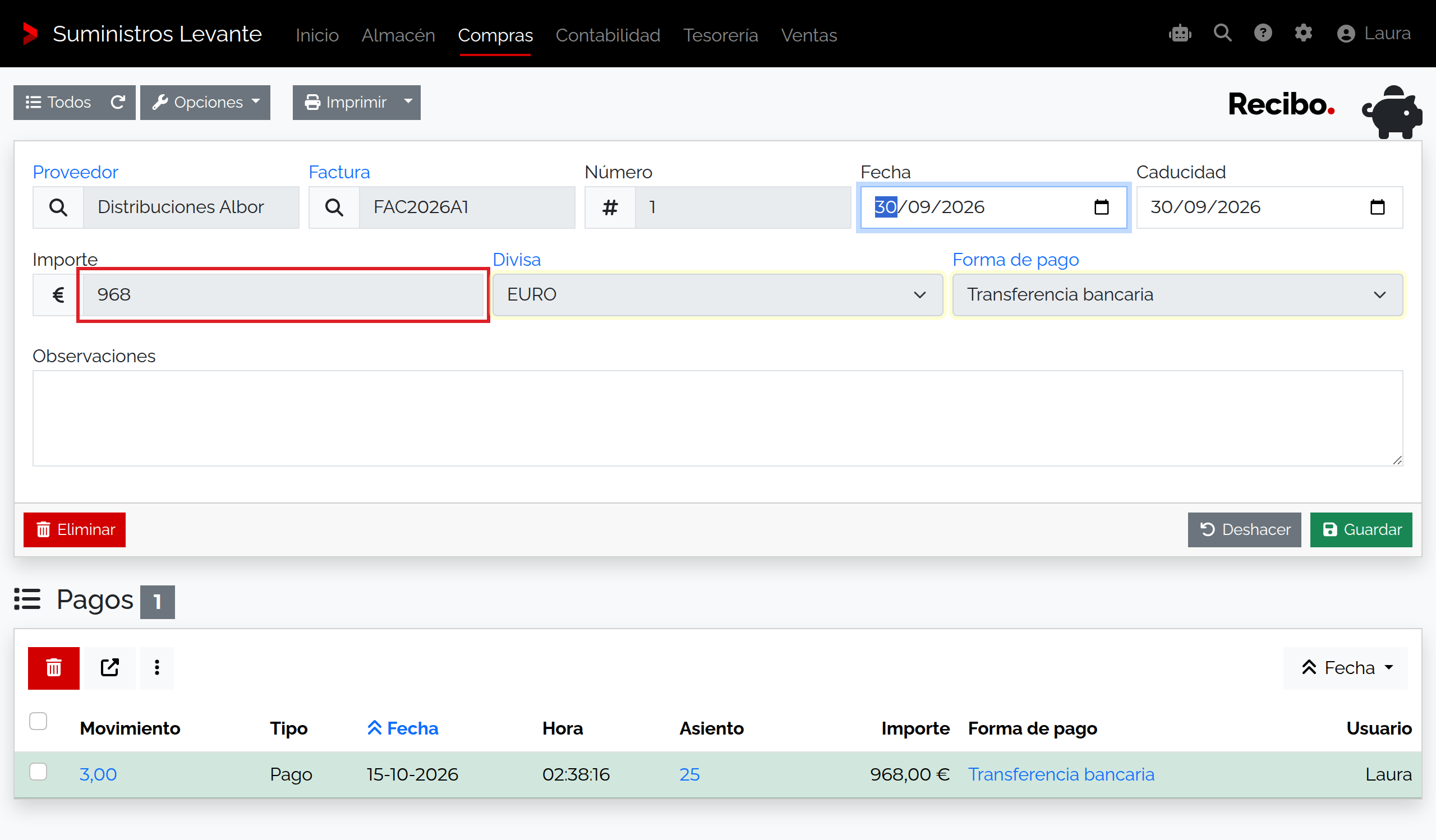Image resolution: width=1436 pixels, height=840 pixels.
Task: Open the Contabilidad menu
Action: 607,35
